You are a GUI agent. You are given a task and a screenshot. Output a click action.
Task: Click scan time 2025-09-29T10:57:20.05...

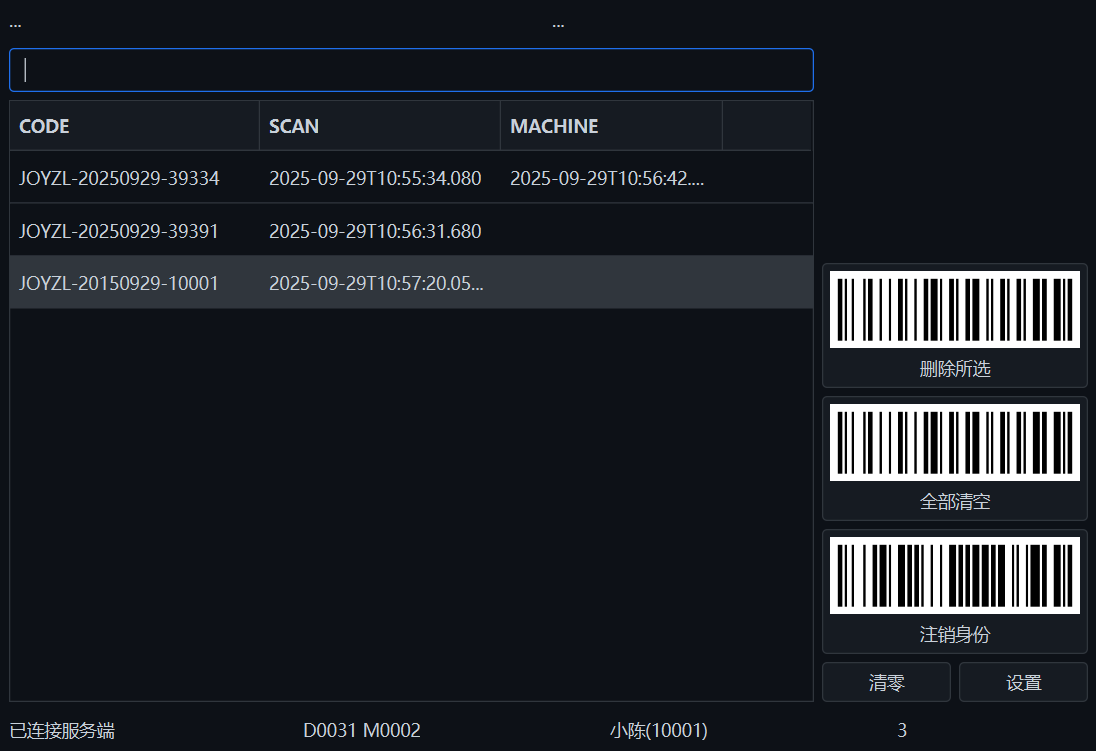coord(376,283)
